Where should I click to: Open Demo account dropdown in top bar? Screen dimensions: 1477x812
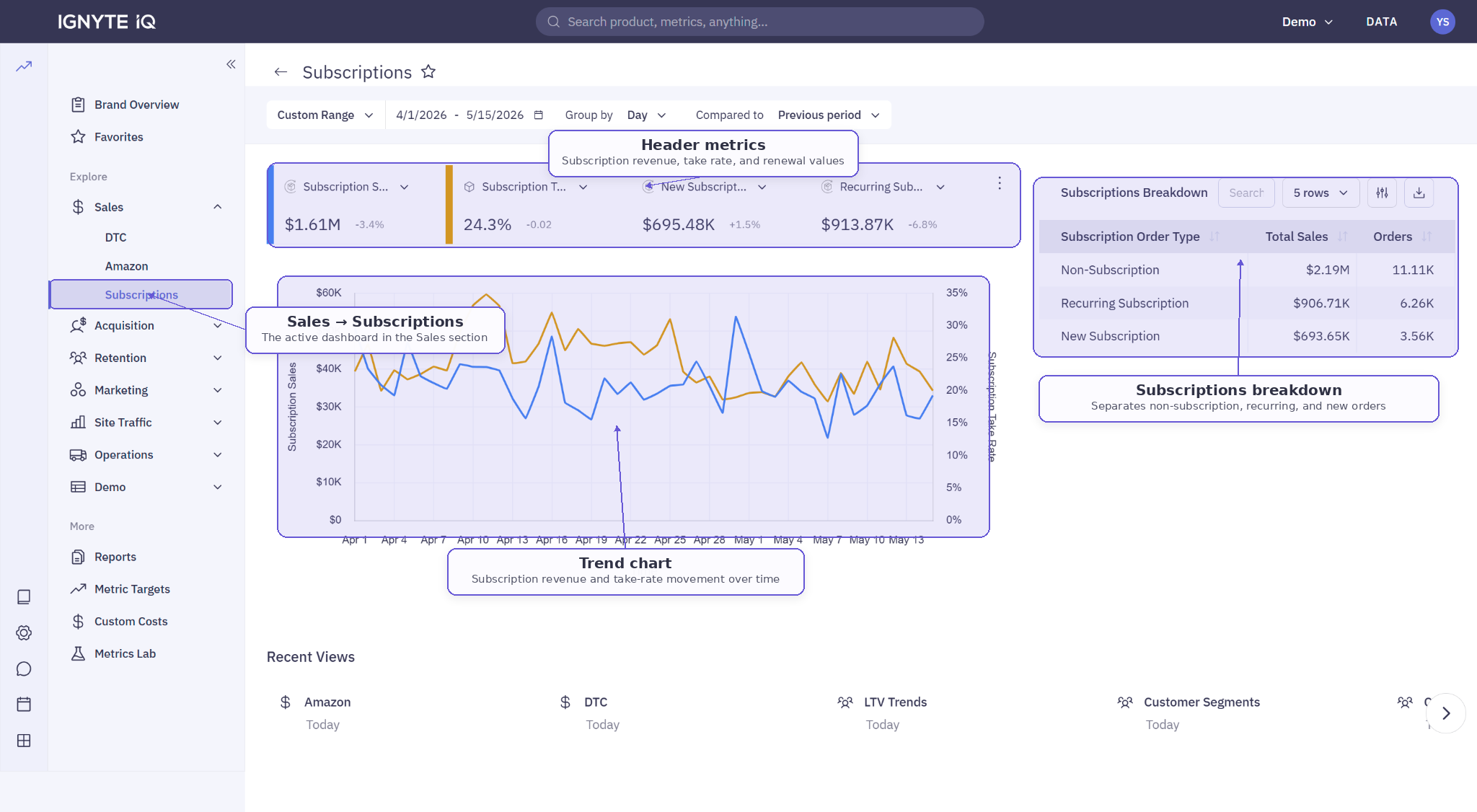pos(1307,22)
